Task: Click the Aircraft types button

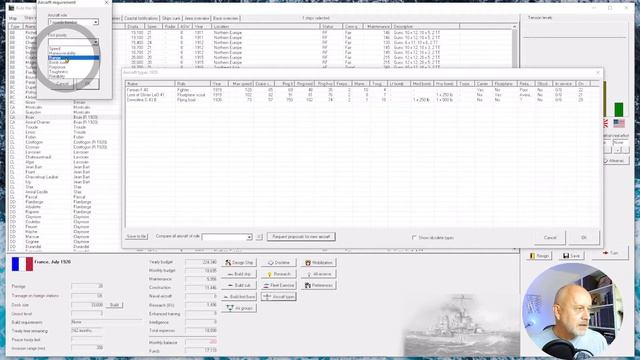Action: point(278,297)
